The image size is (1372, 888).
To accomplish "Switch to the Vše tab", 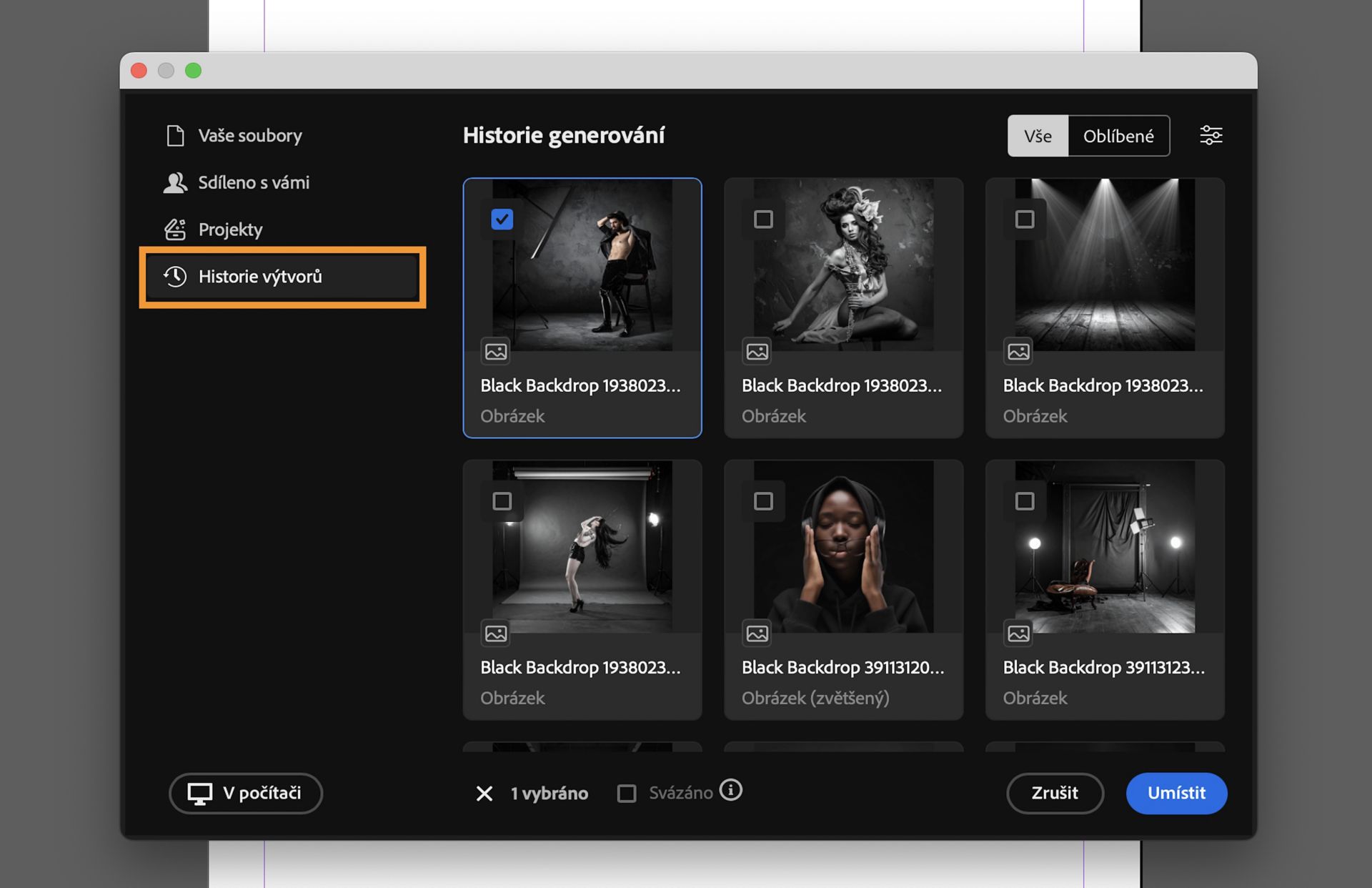I will 1038,136.
